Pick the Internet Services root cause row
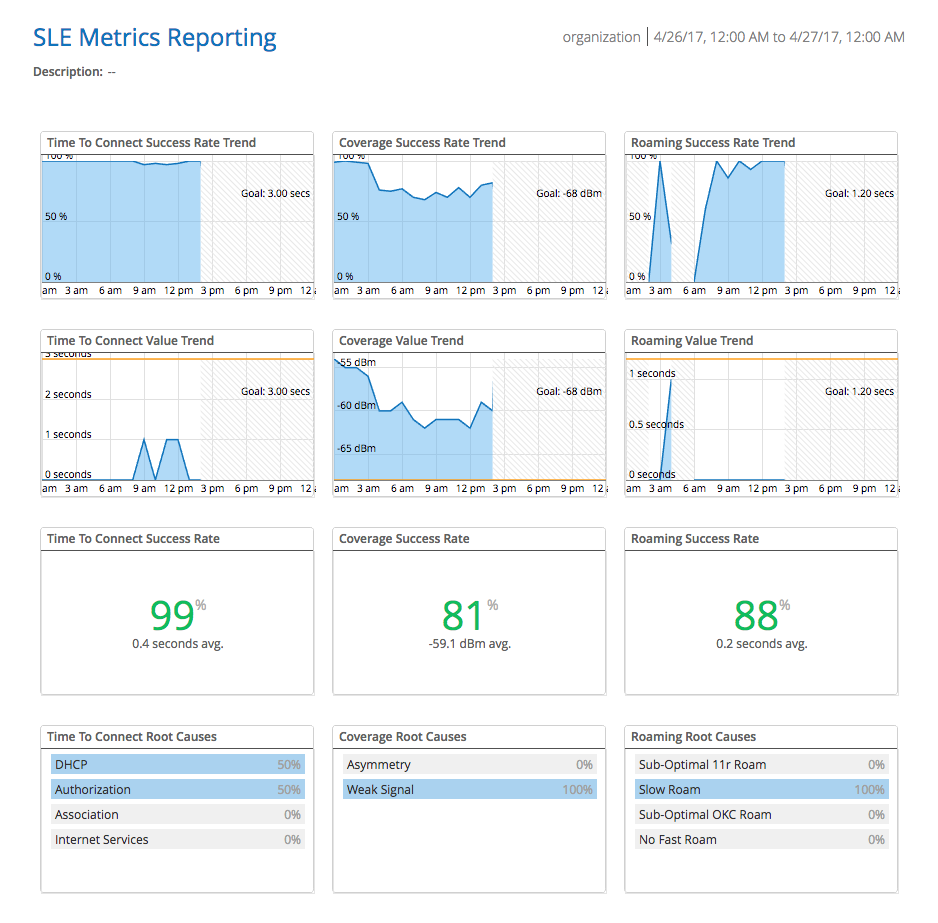Viewport: 938px width, 923px height. pos(177,840)
